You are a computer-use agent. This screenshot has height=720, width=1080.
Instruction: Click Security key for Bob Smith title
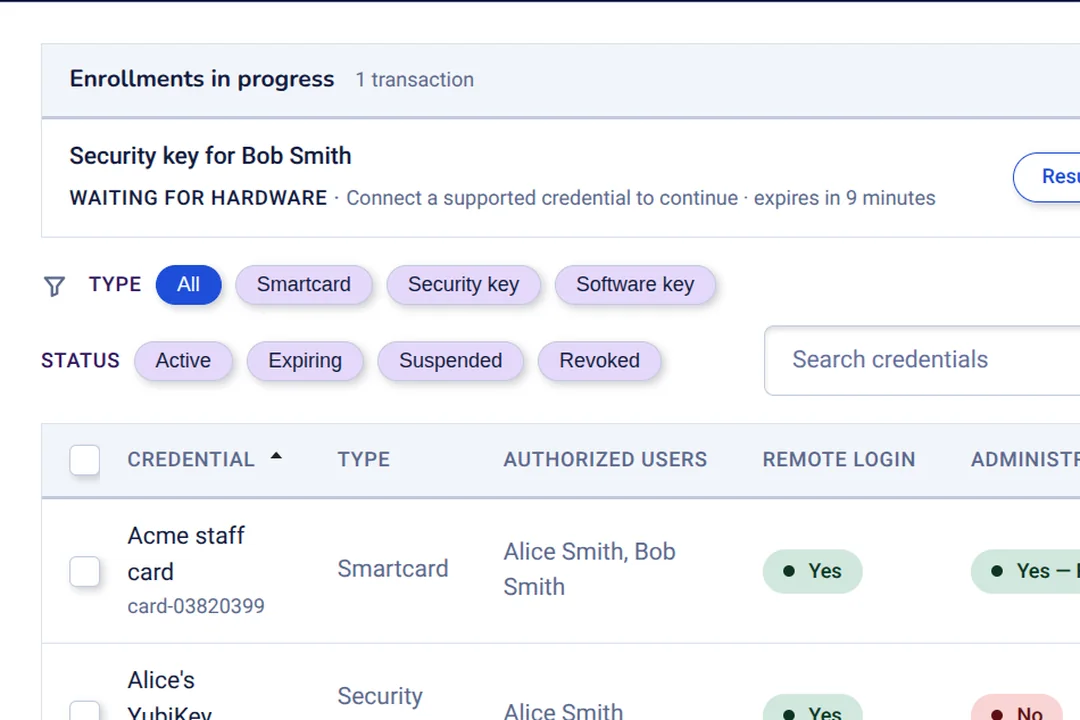[211, 156]
